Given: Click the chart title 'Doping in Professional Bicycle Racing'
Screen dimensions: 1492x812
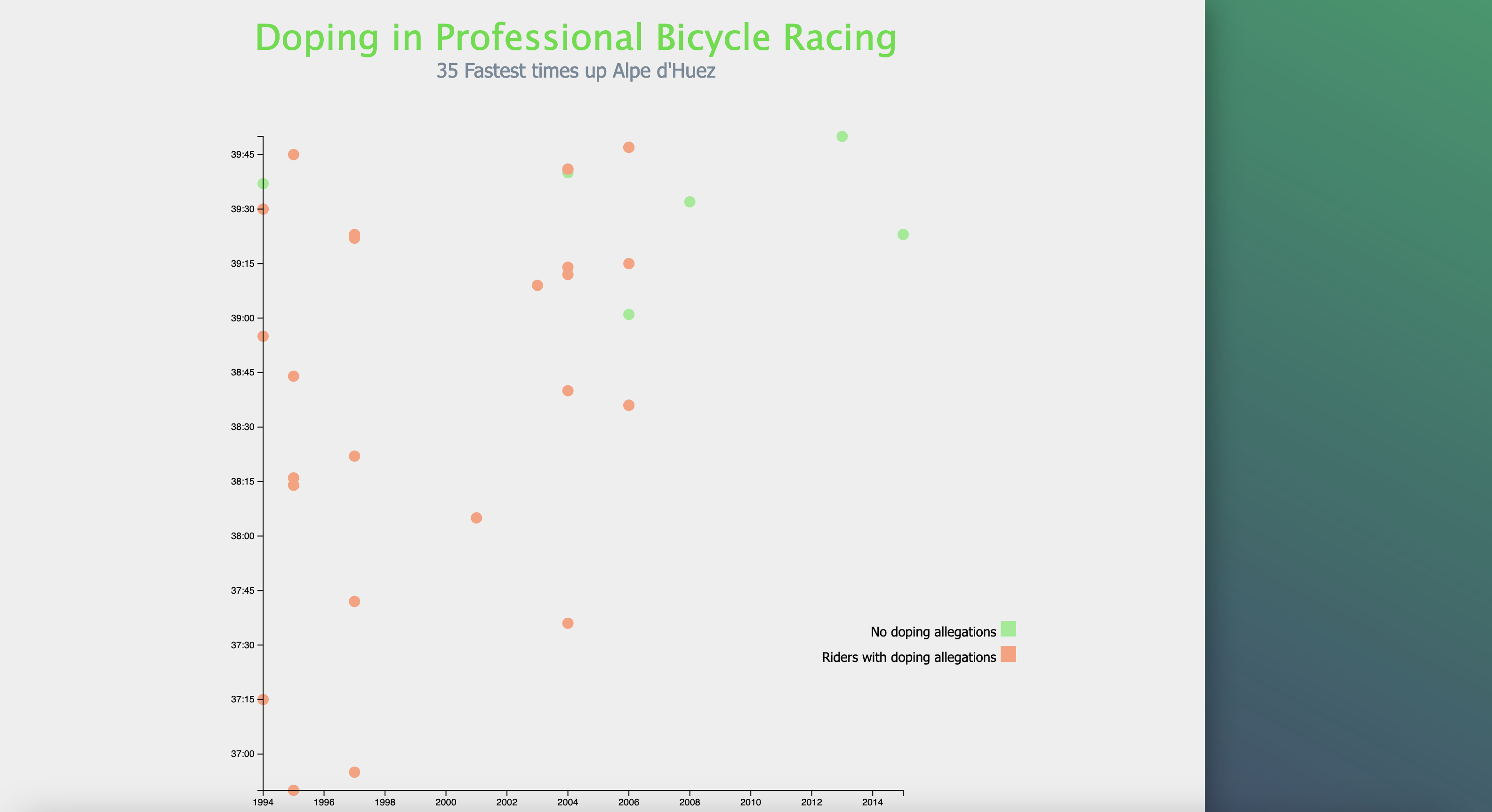Looking at the screenshot, I should point(576,38).
